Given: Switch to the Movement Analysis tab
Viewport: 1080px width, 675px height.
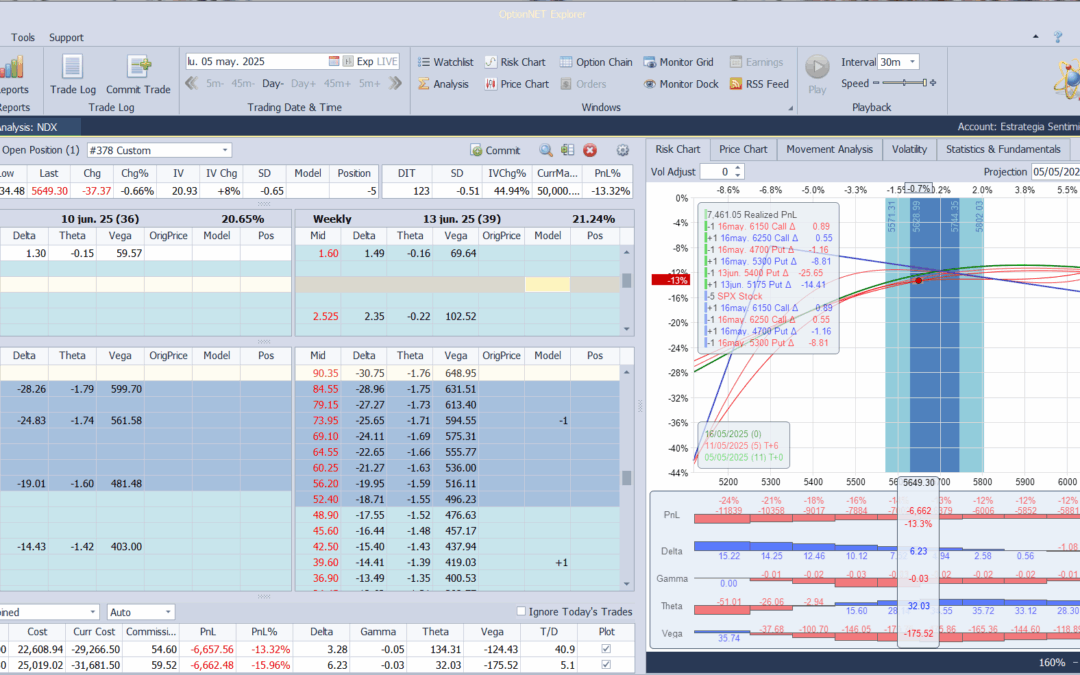Looking at the screenshot, I should [x=830, y=148].
